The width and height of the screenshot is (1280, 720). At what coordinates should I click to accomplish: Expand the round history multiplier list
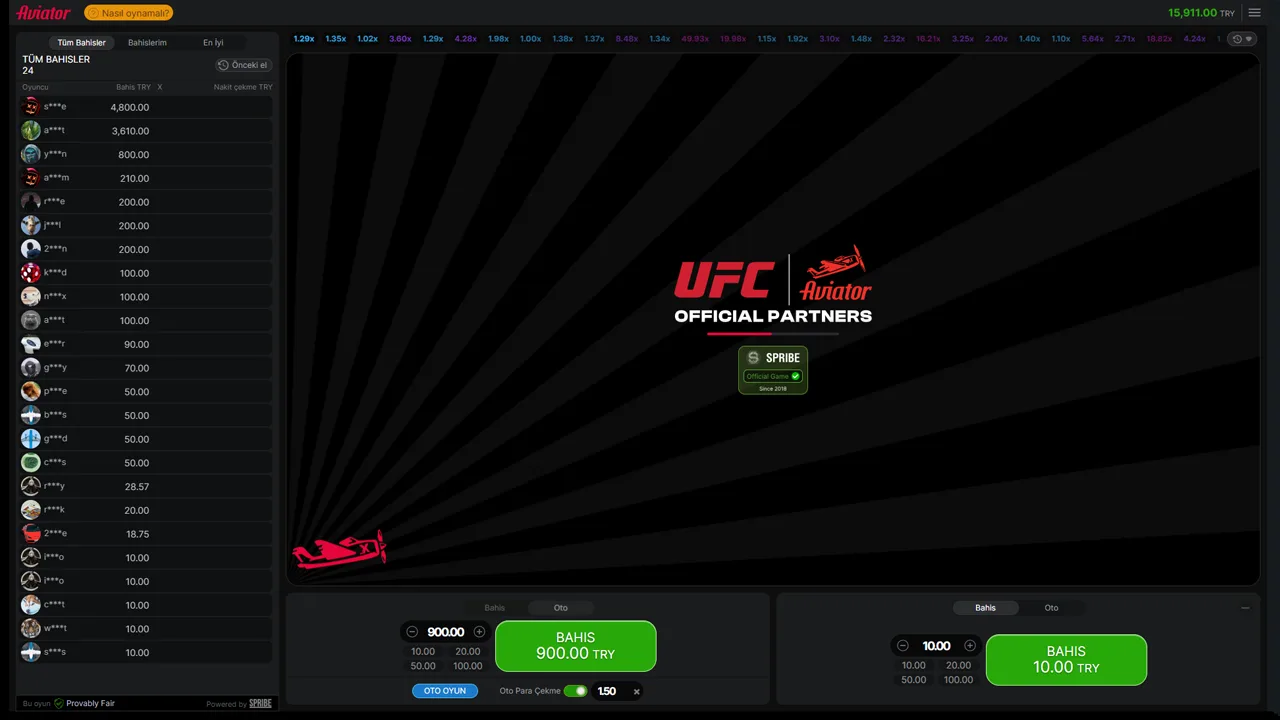1243,39
